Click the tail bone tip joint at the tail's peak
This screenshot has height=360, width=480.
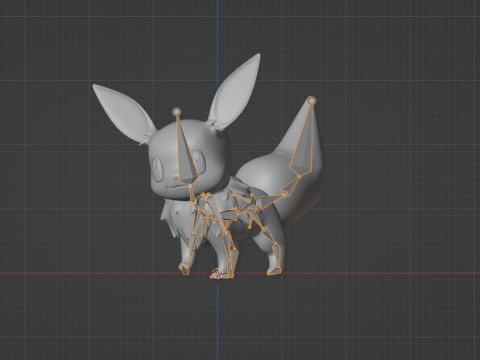(312, 100)
